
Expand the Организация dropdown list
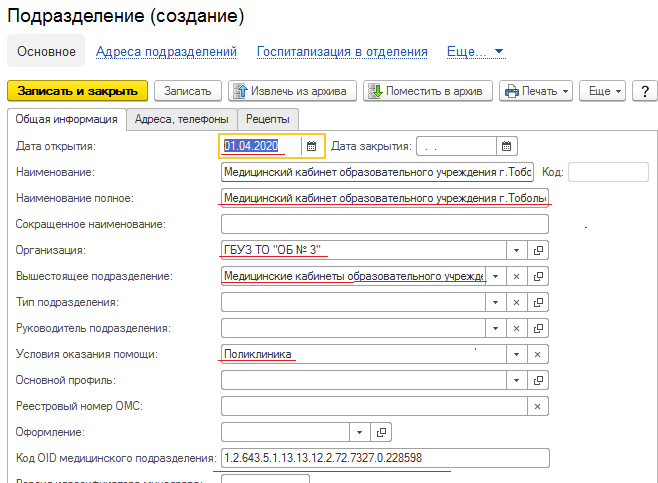(517, 250)
